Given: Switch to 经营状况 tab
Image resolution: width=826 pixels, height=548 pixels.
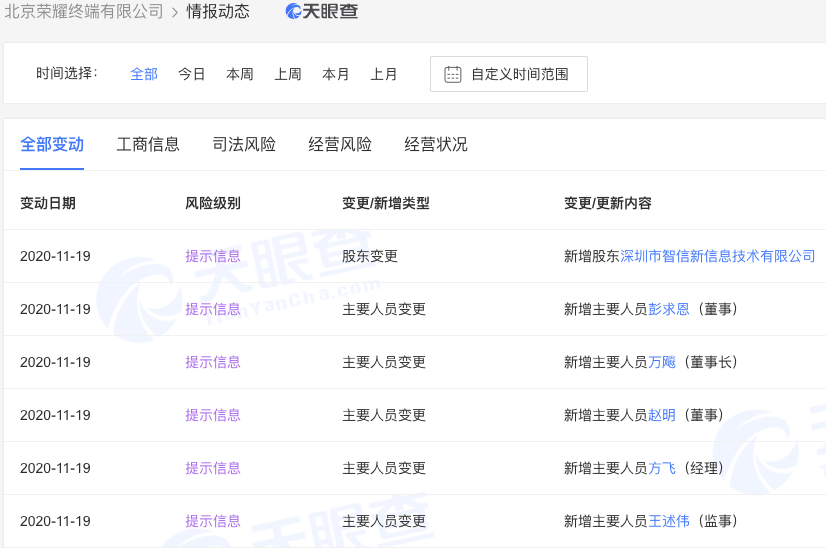Looking at the screenshot, I should click(x=436, y=144).
